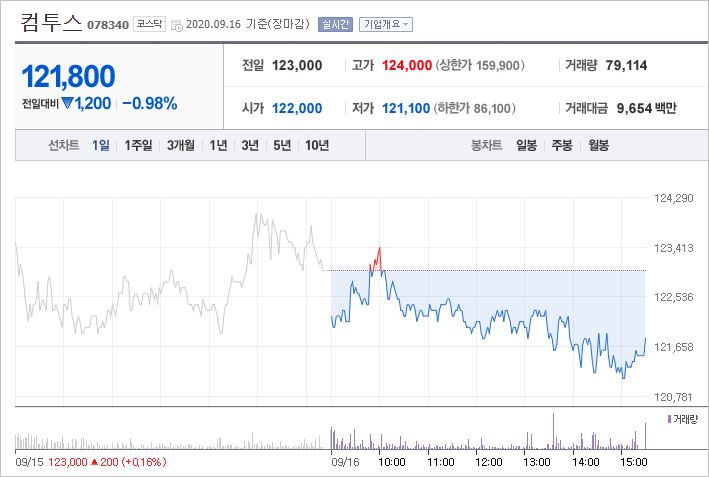Image resolution: width=709 pixels, height=477 pixels.
Task: Click the clock icon beside the date
Action: [x=177, y=25]
